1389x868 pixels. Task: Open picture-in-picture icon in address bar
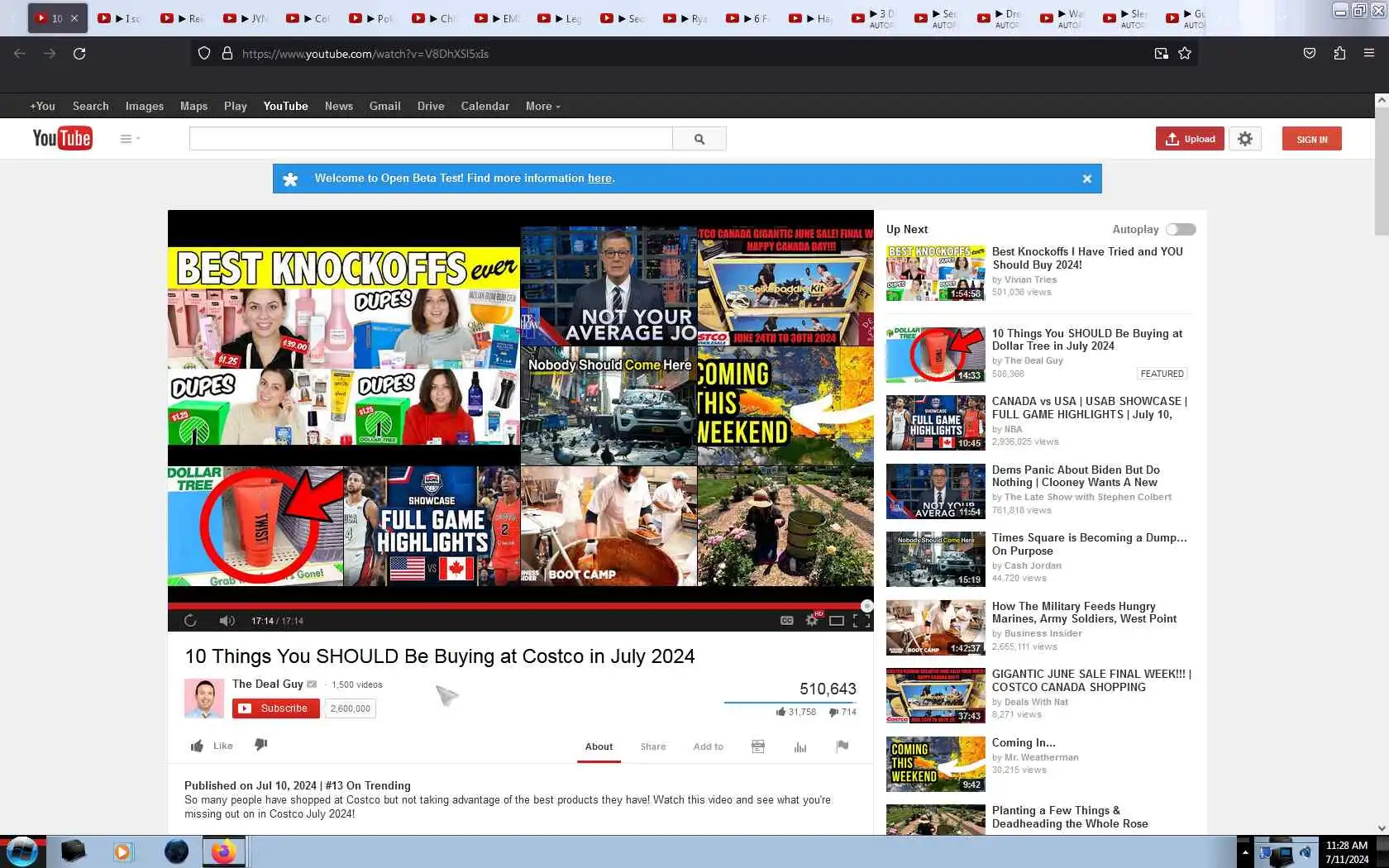[1162, 54]
